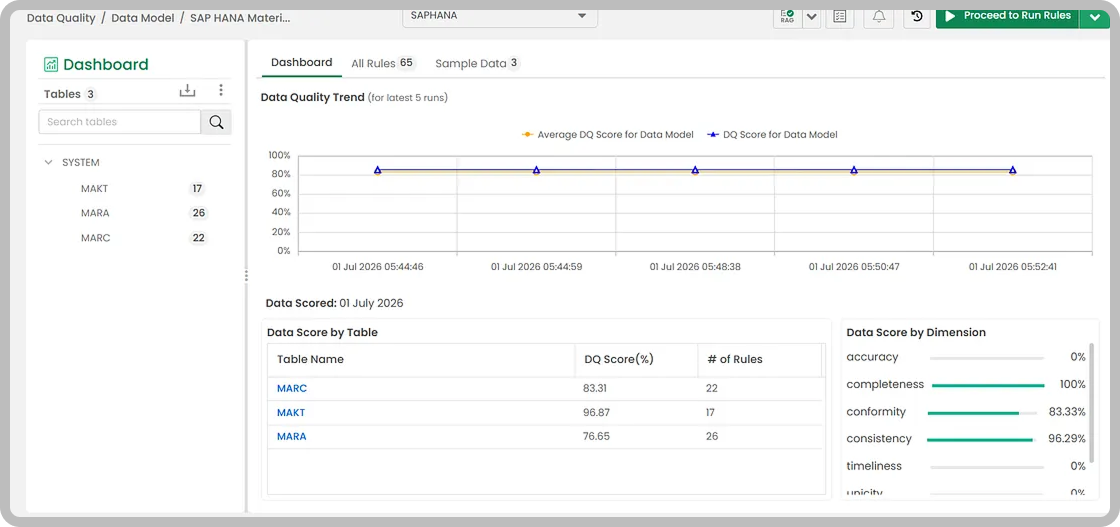Click chart point at 05:48:38 run
Viewport: 1120px width, 527px height.
[x=695, y=170]
